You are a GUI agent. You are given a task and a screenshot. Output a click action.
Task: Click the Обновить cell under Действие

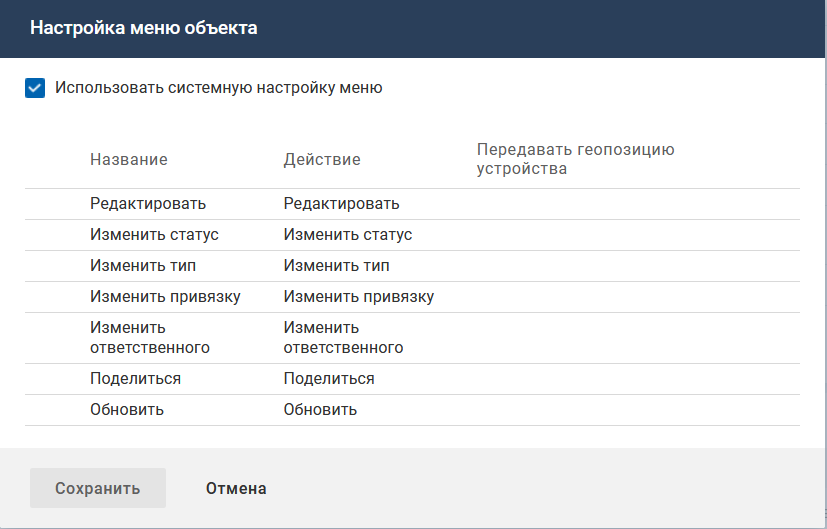pos(320,410)
